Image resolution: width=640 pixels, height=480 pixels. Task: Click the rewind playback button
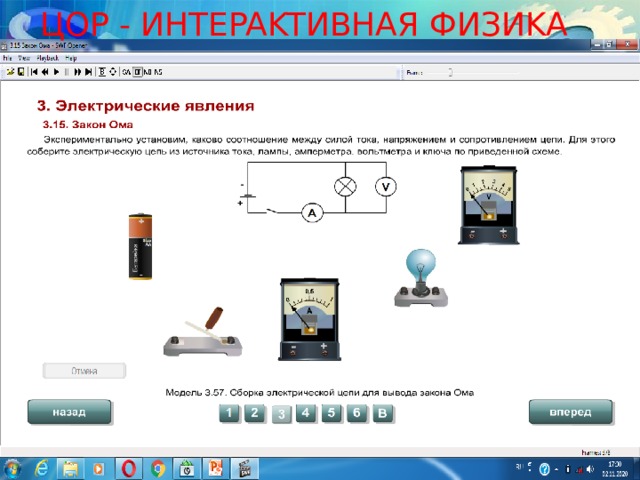click(x=45, y=72)
